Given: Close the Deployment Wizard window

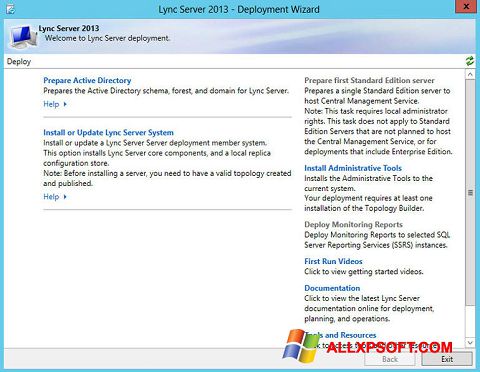Looking at the screenshot, I should tap(466, 6).
